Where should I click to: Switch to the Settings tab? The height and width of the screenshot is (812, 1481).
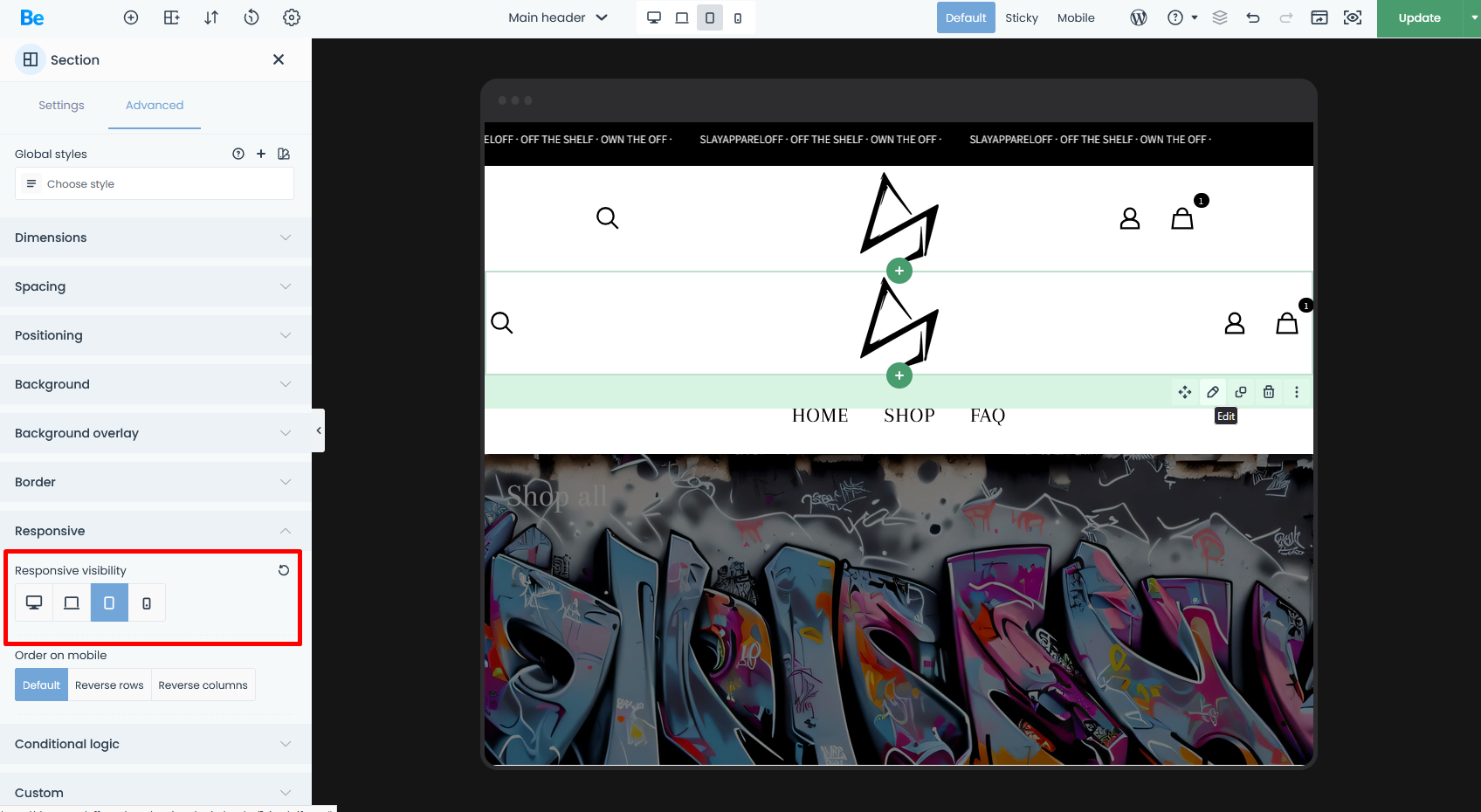(61, 105)
